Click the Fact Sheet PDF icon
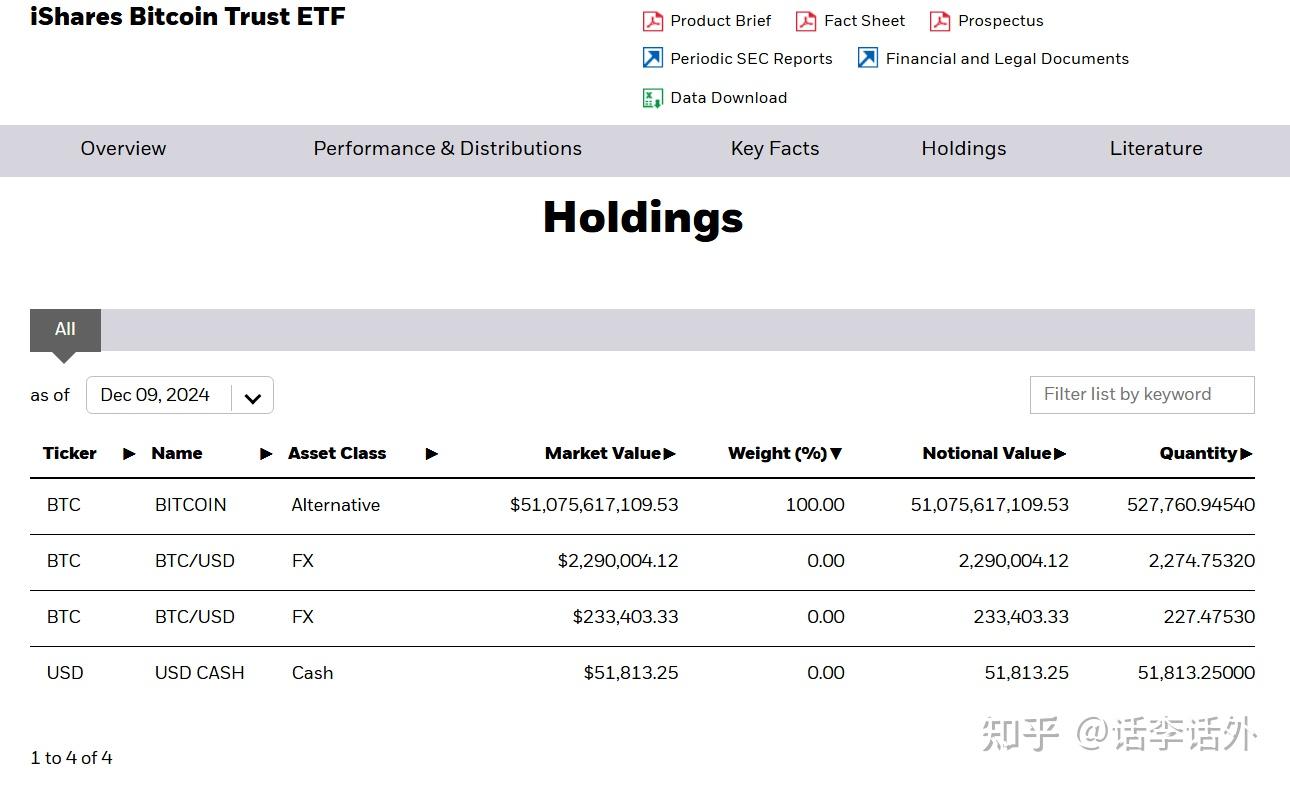 pos(806,21)
